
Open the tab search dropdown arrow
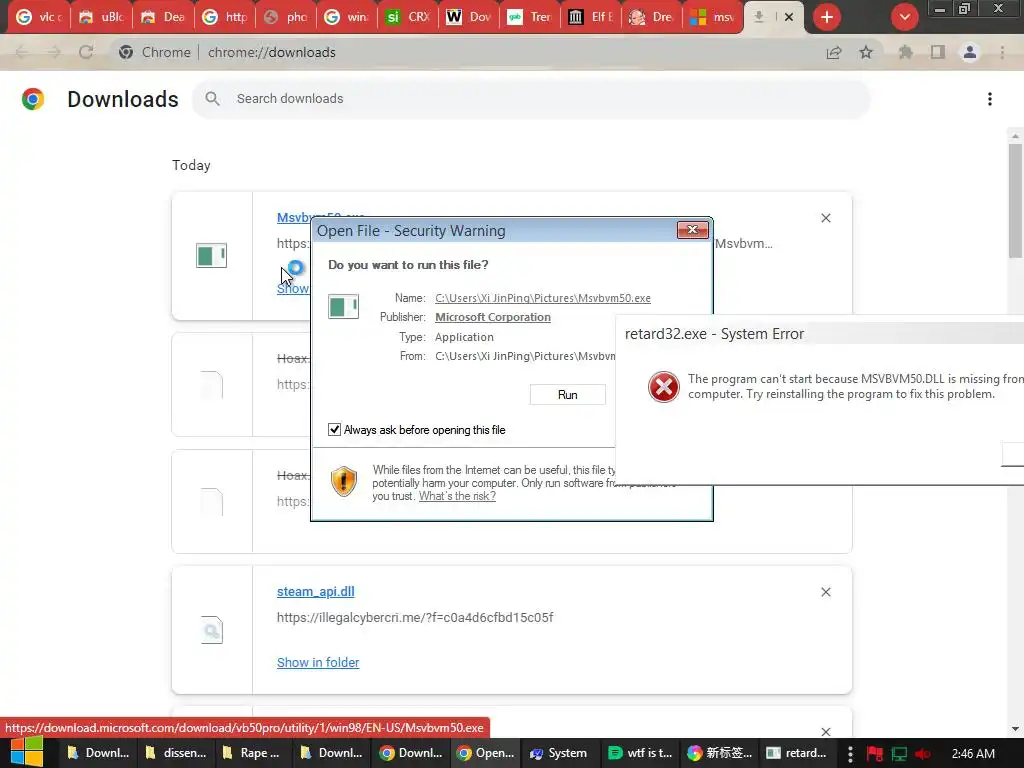click(x=904, y=17)
